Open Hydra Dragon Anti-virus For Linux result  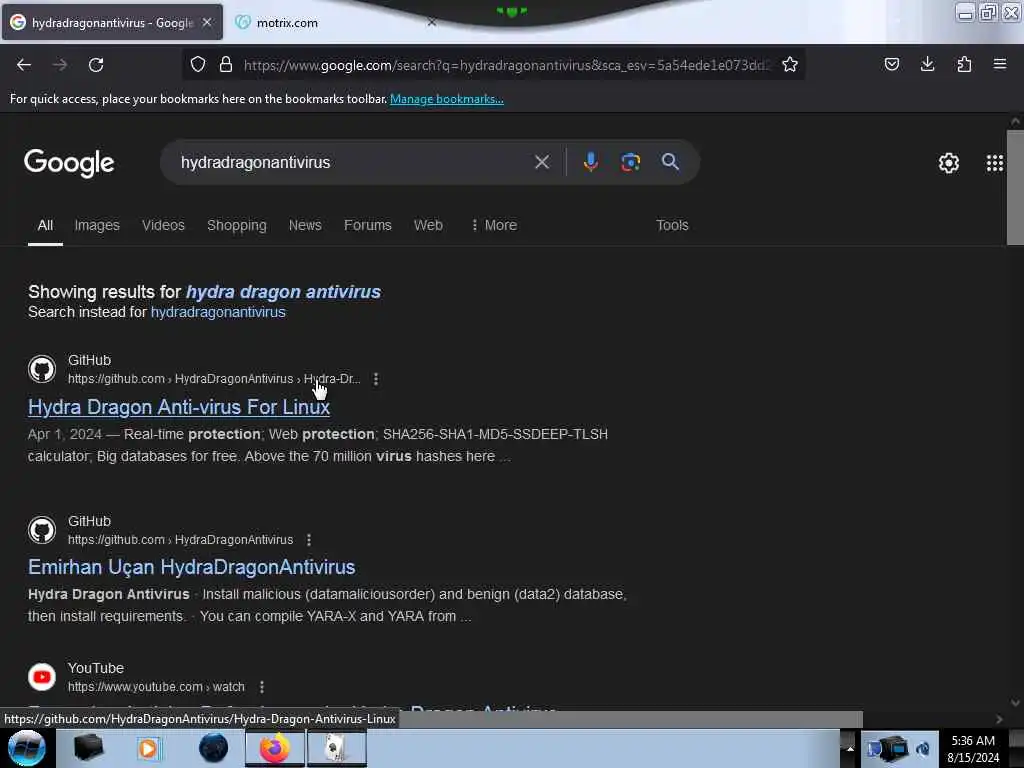pyautogui.click(x=179, y=407)
